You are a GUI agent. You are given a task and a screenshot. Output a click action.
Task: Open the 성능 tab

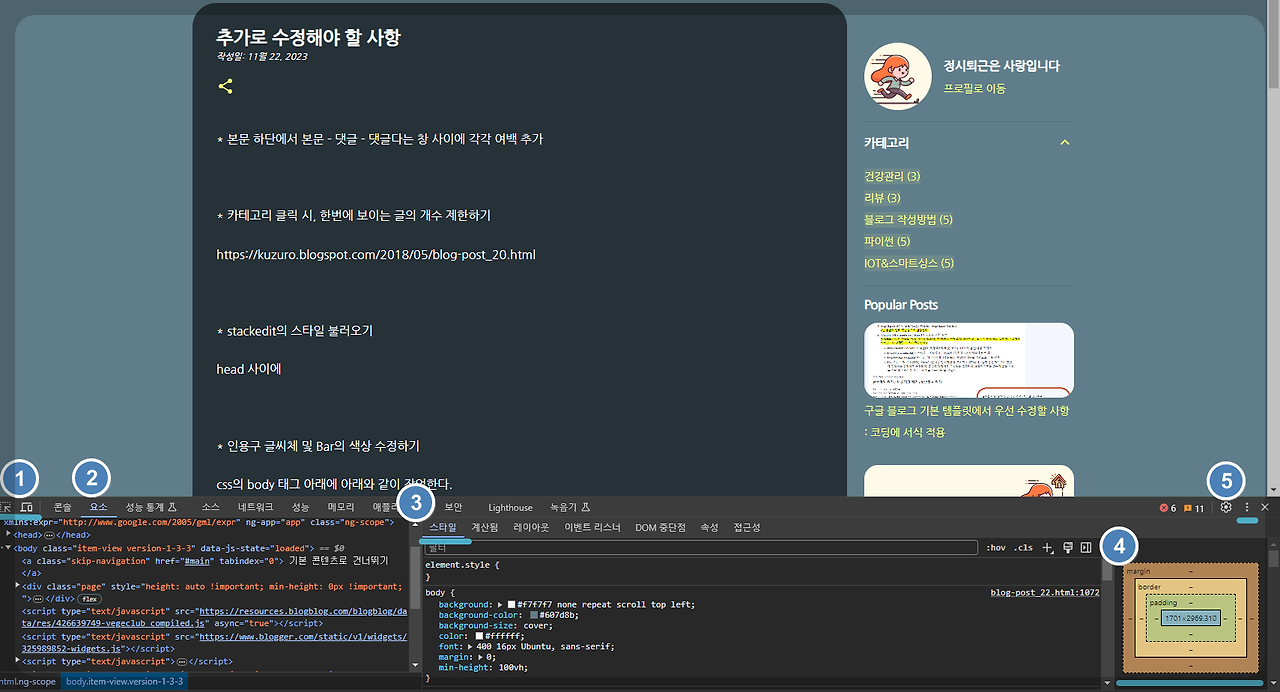[x=301, y=508]
